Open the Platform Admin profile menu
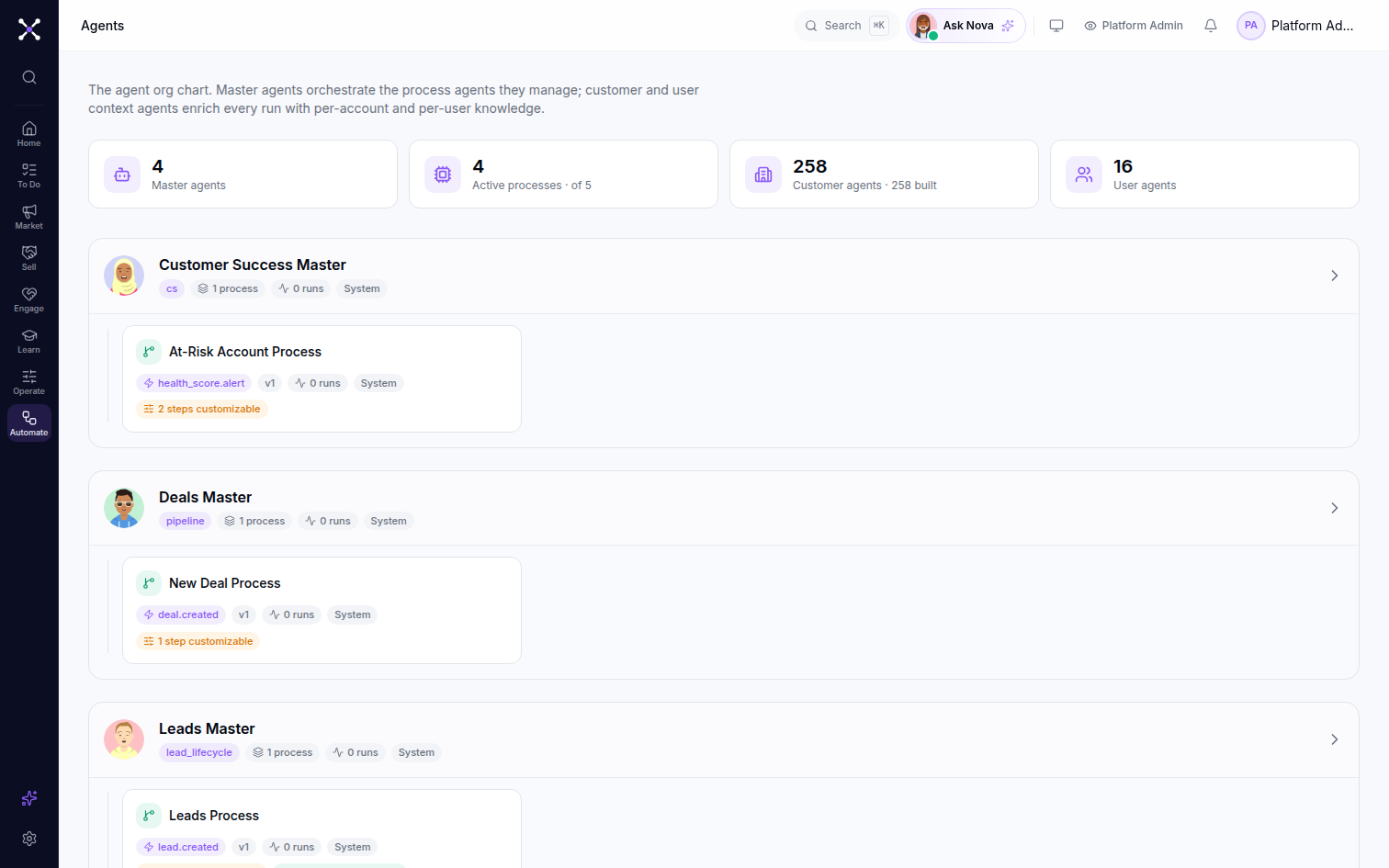 (1296, 26)
